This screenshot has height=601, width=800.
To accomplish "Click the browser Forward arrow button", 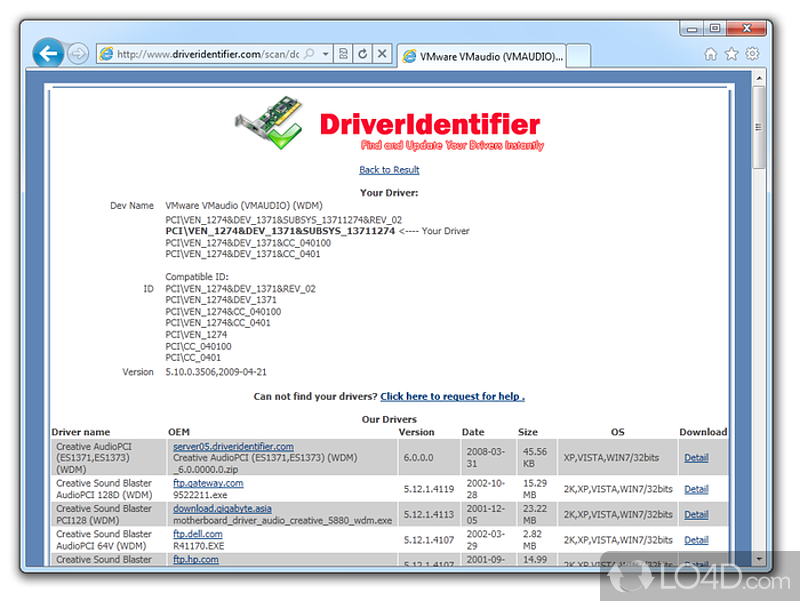I will (79, 54).
